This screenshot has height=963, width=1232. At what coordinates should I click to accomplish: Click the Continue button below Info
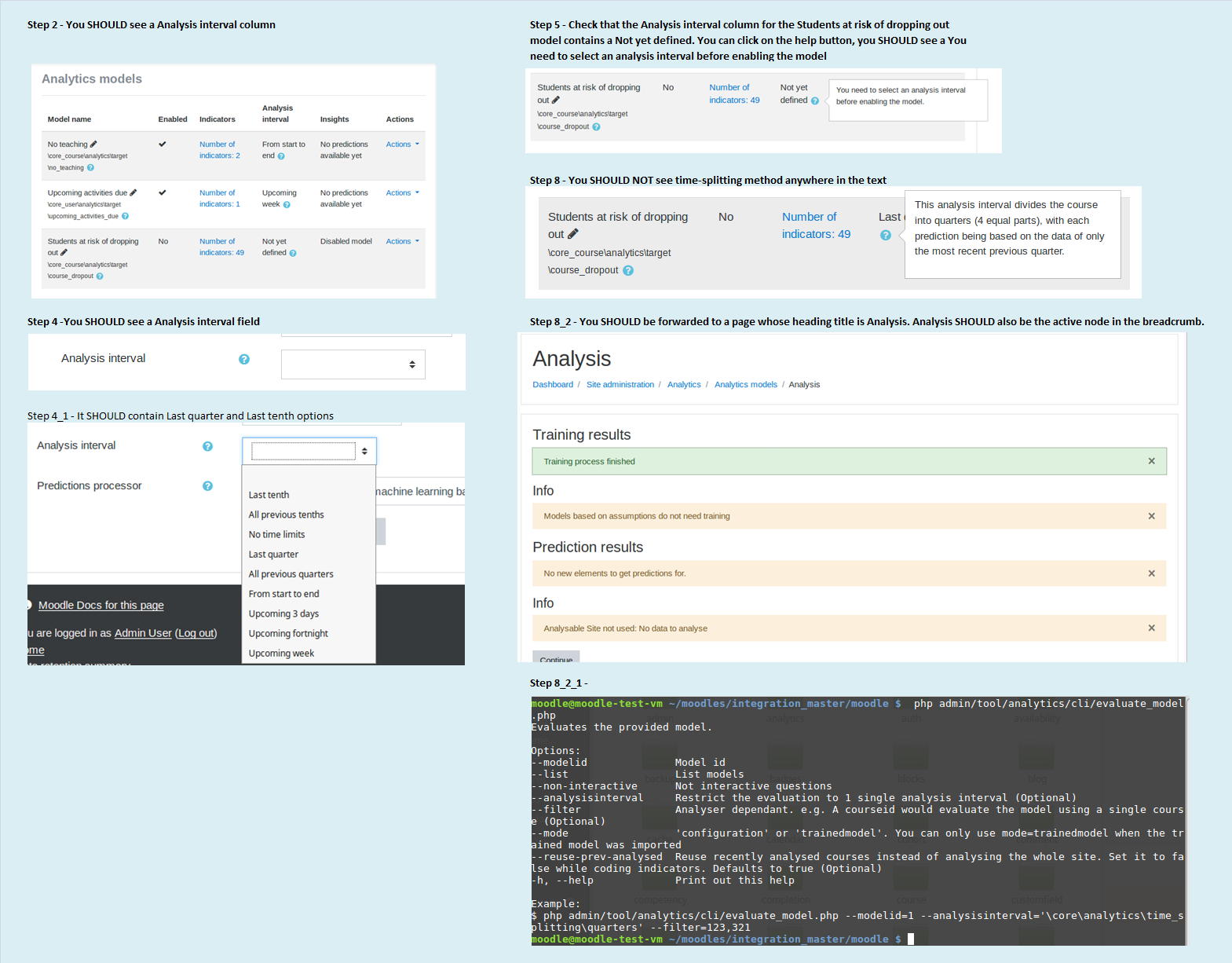click(x=556, y=657)
